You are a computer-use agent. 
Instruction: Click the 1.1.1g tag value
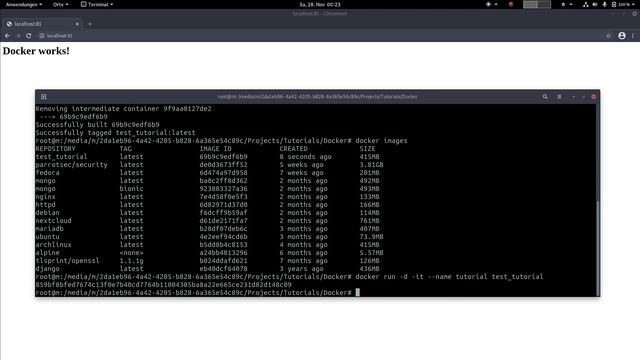point(131,261)
